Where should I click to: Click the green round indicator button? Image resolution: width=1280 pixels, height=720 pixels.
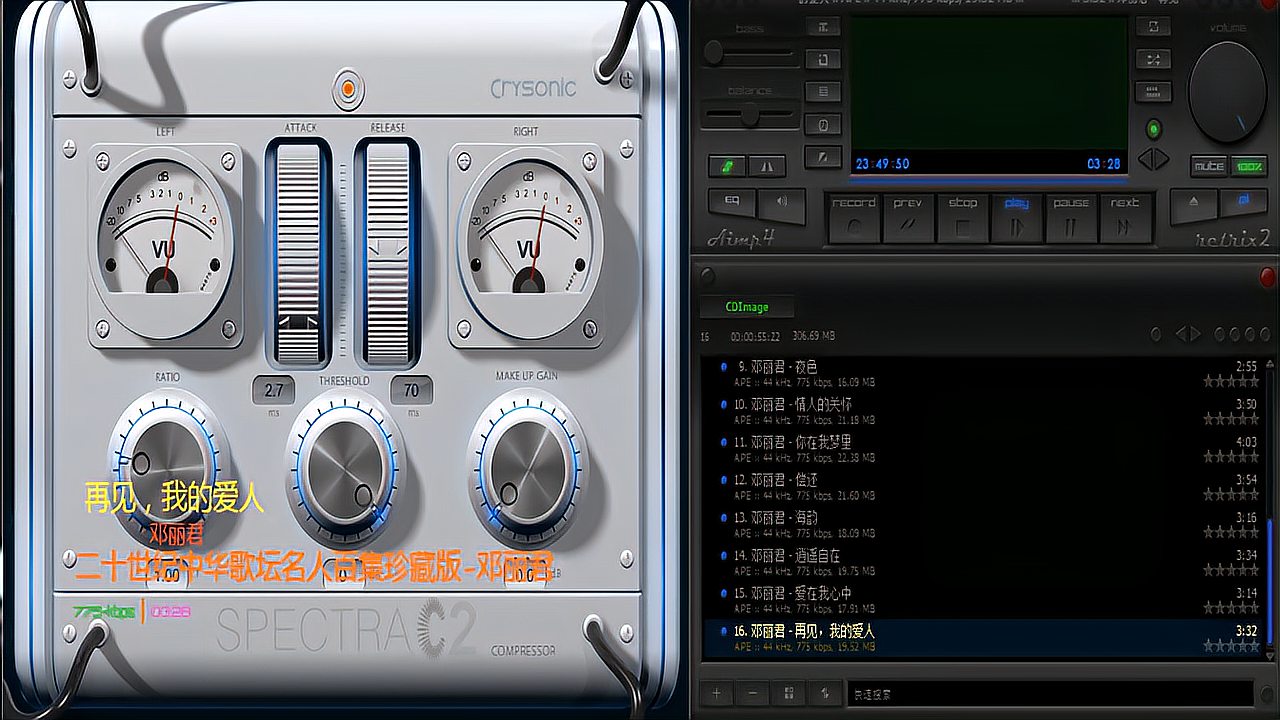(1153, 129)
